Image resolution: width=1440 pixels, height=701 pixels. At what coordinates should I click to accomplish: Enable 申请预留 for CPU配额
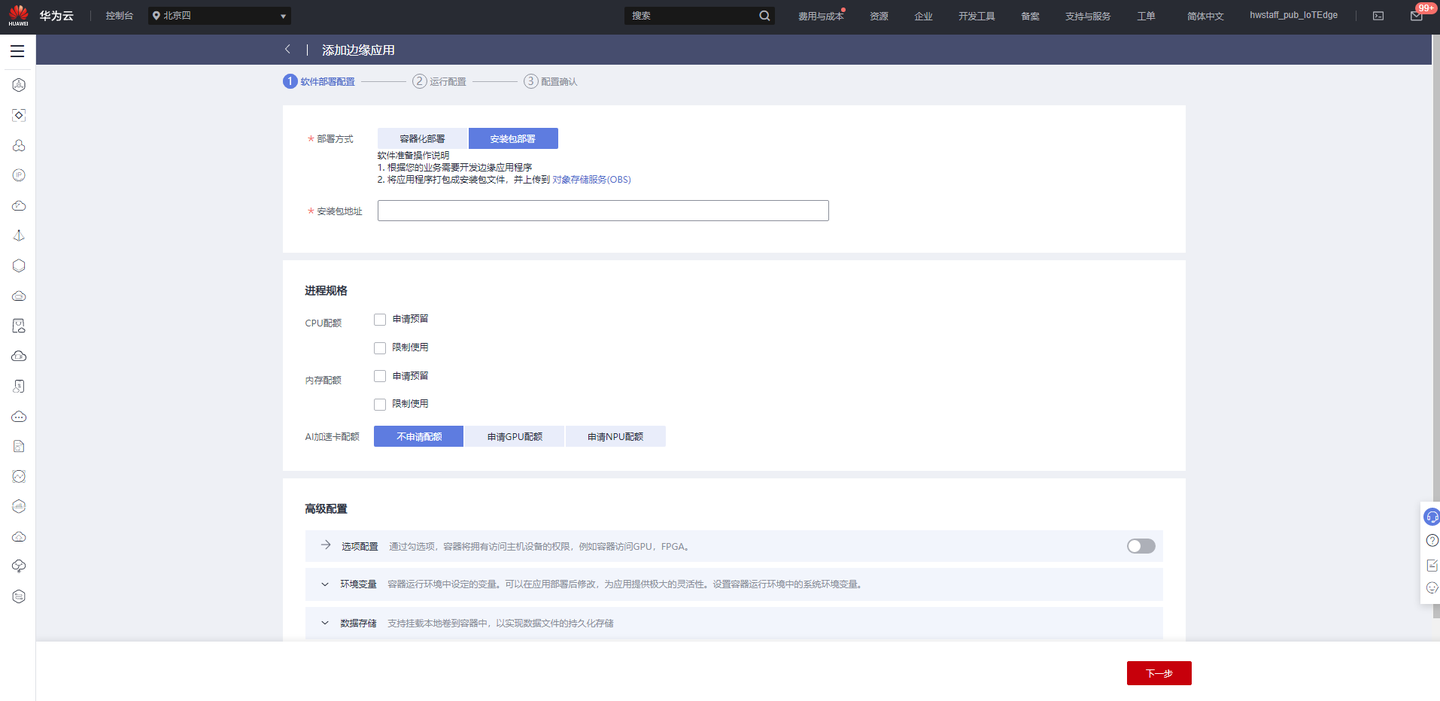pyautogui.click(x=380, y=318)
